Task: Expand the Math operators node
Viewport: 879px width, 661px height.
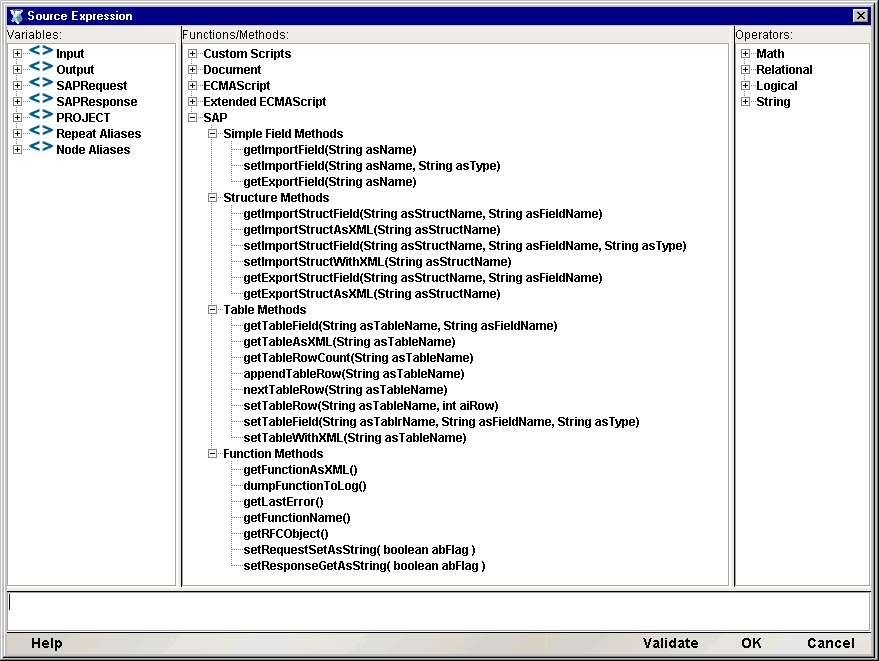Action: click(745, 53)
